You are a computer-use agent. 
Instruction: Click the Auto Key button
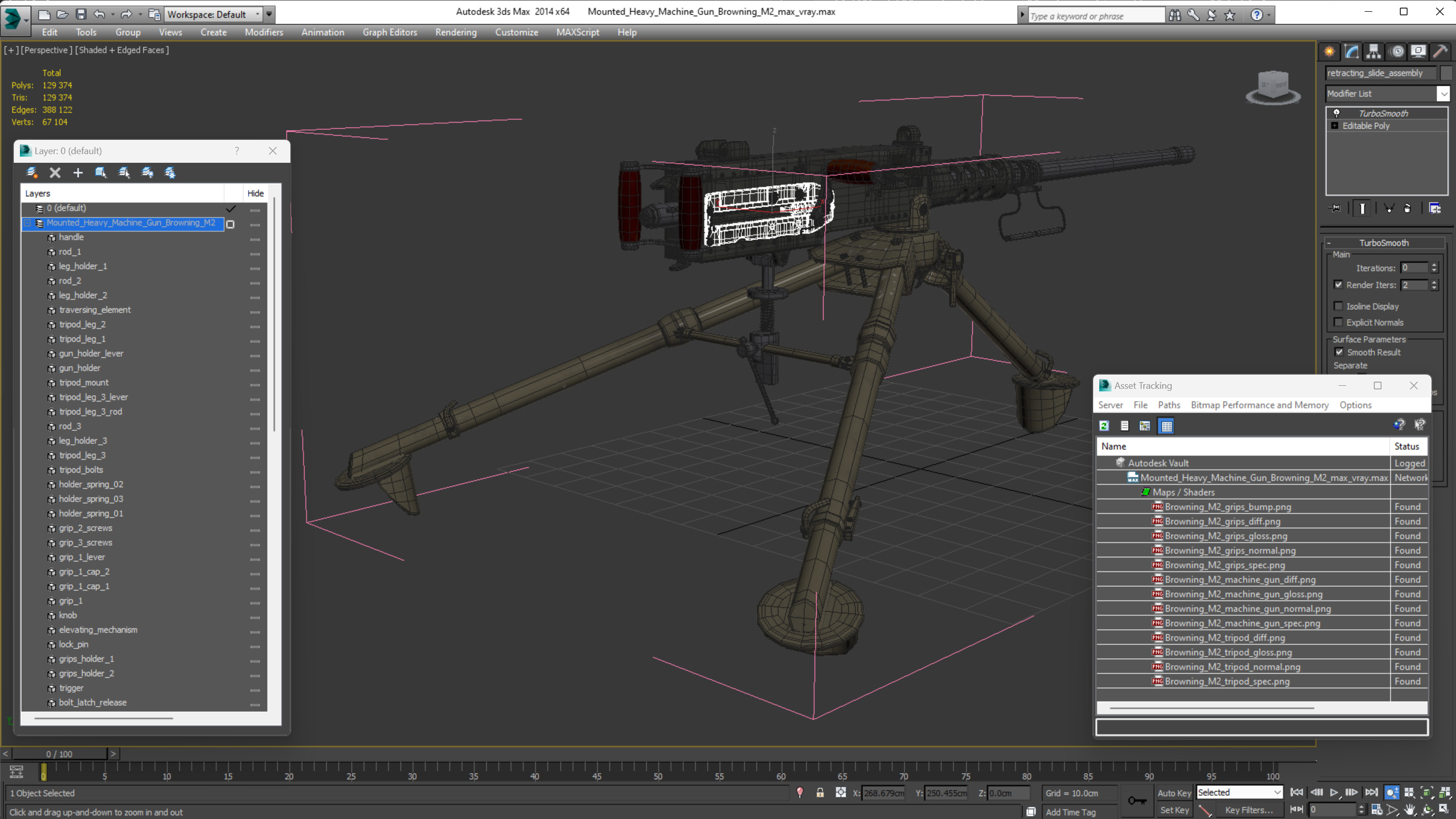tap(1173, 793)
